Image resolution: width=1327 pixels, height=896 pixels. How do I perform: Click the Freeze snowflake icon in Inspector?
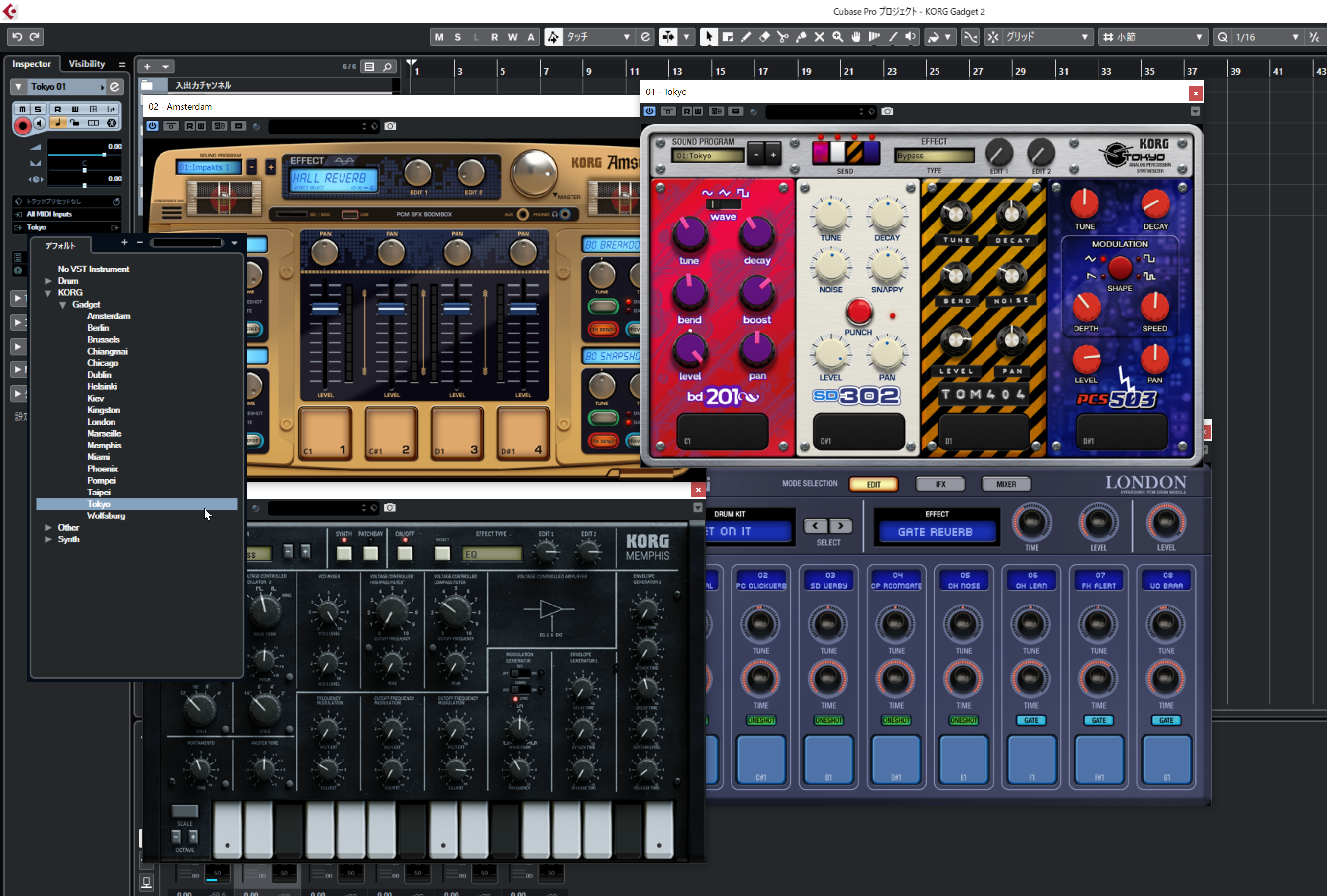point(112,123)
